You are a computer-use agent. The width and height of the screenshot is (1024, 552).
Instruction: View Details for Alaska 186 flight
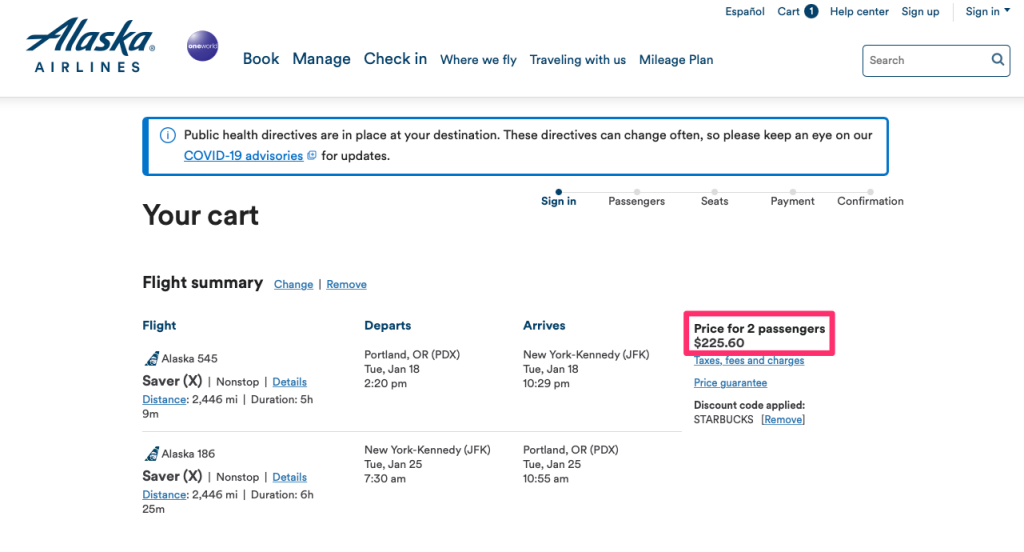point(289,477)
